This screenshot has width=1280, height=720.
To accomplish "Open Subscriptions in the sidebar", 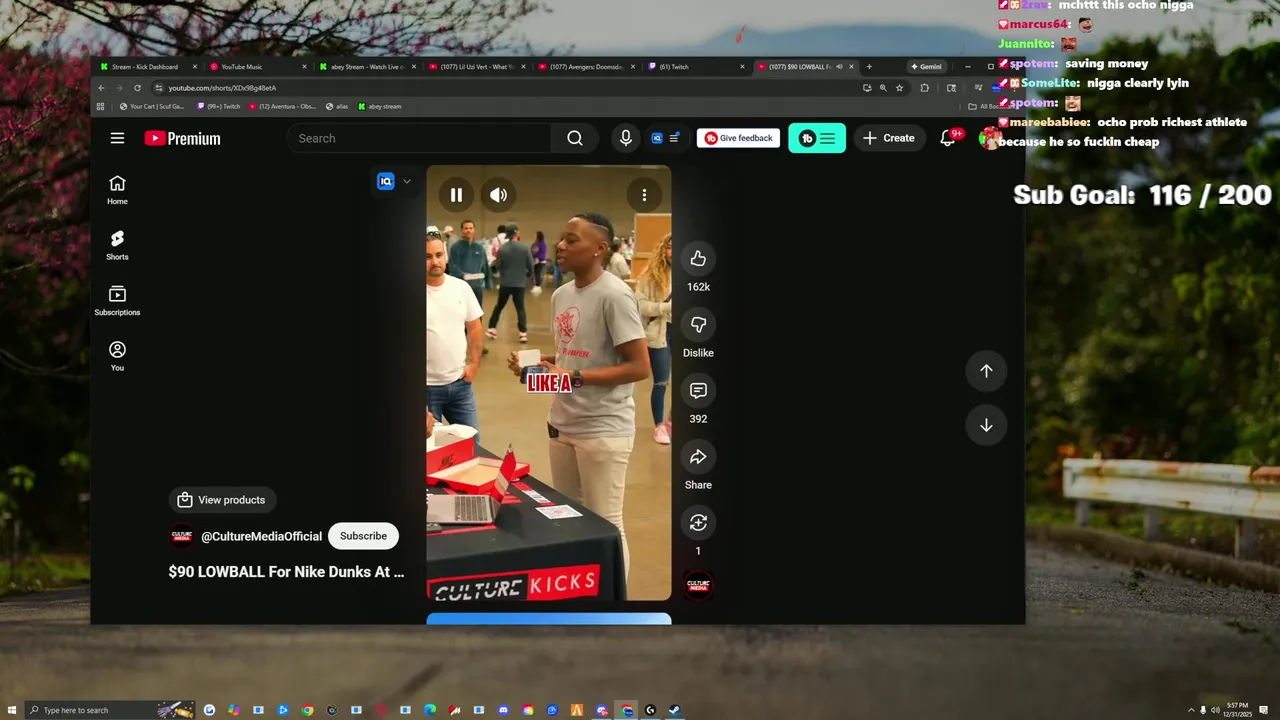I will [117, 300].
